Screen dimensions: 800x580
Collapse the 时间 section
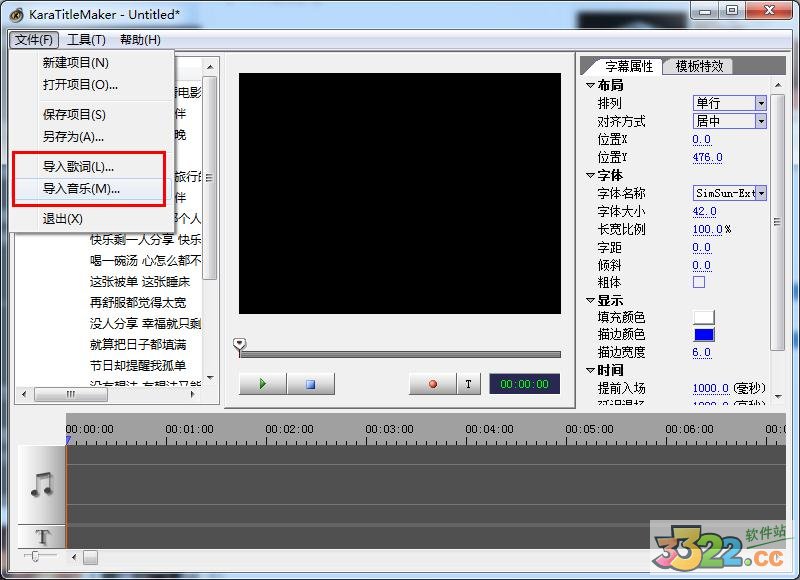(590, 370)
